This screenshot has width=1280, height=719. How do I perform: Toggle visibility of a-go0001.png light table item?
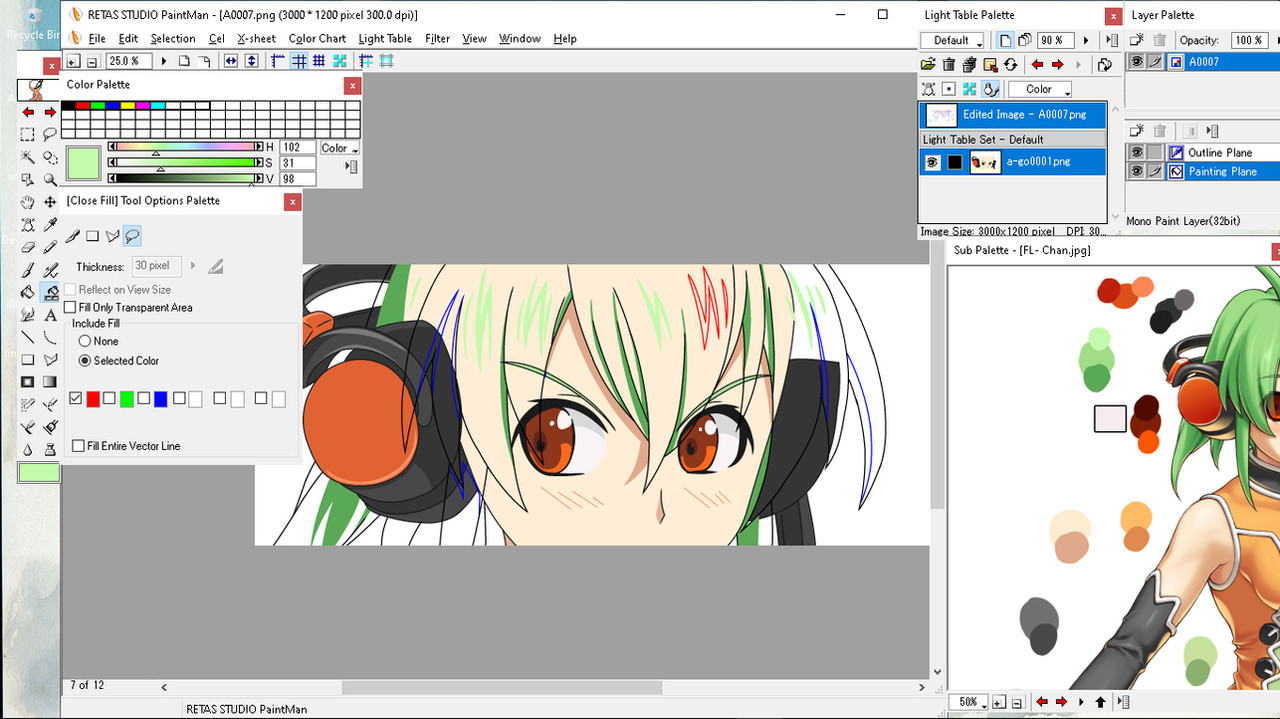pyautogui.click(x=932, y=162)
